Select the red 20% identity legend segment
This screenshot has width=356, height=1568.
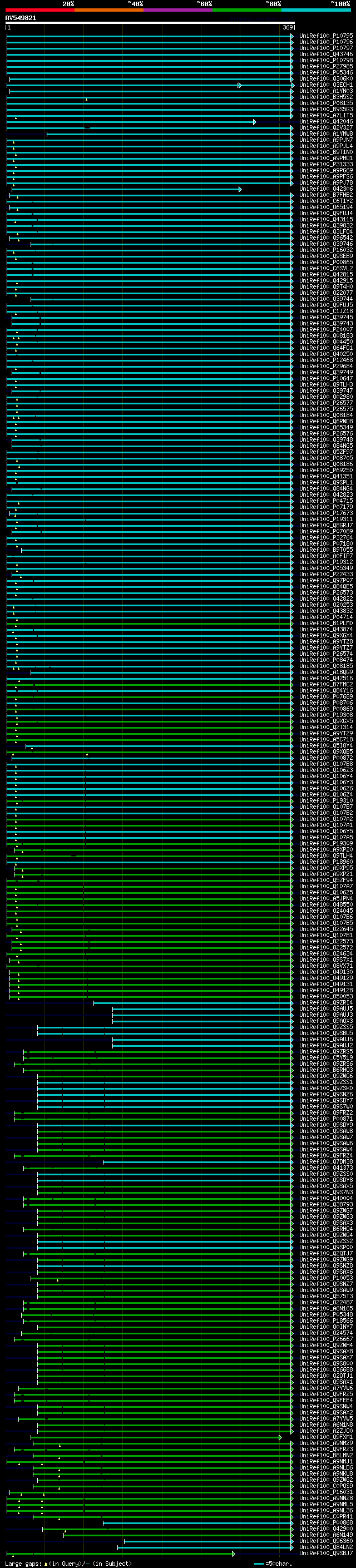coord(39,10)
